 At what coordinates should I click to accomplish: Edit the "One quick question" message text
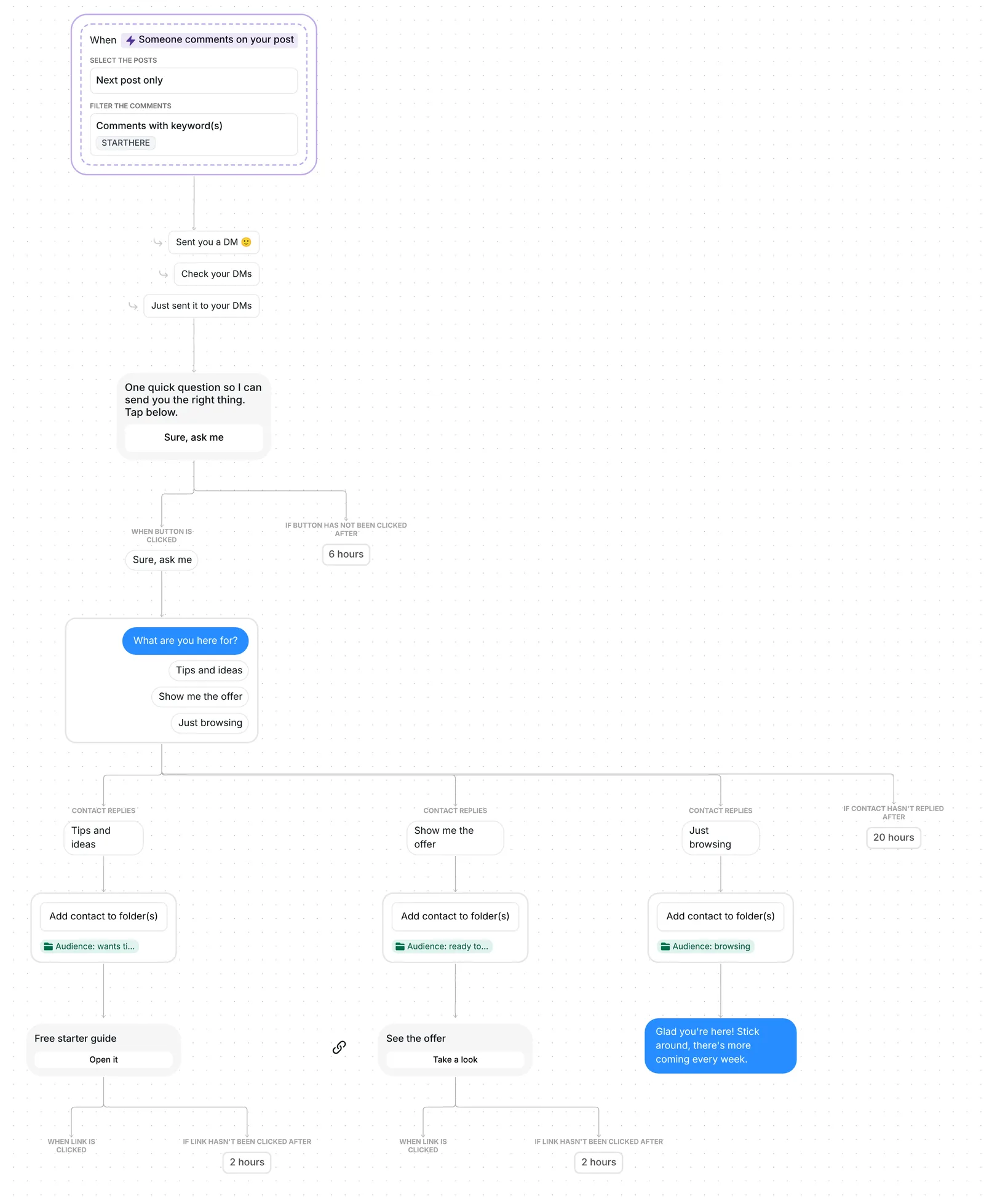pos(193,400)
